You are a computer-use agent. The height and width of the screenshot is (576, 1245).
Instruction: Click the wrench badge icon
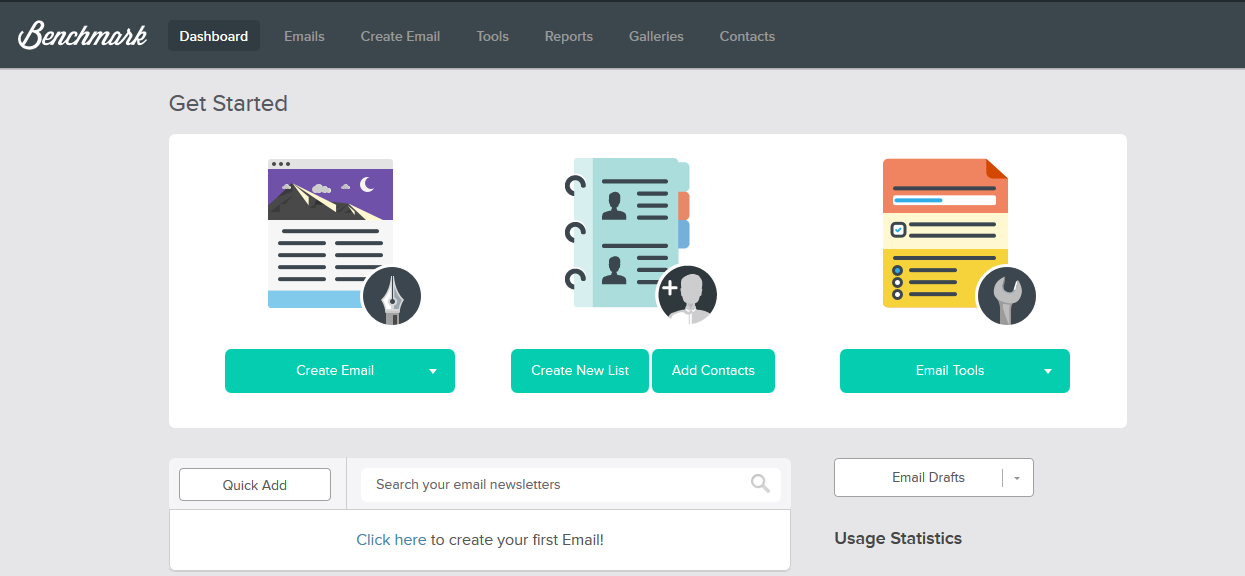[x=1006, y=297]
